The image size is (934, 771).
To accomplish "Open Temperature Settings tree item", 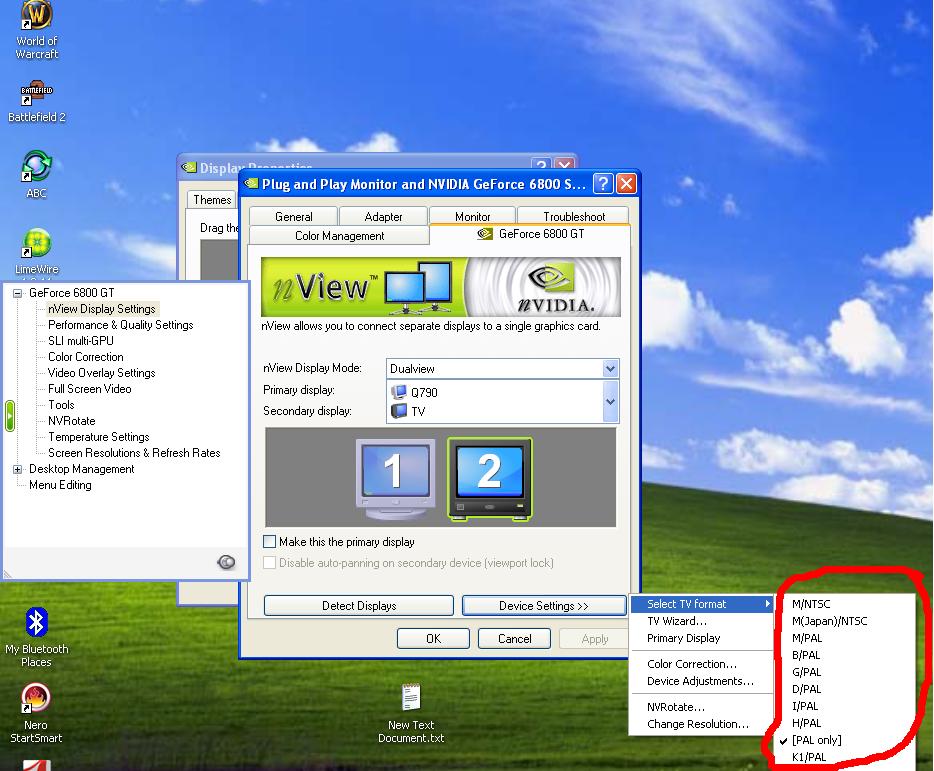I will 99,437.
